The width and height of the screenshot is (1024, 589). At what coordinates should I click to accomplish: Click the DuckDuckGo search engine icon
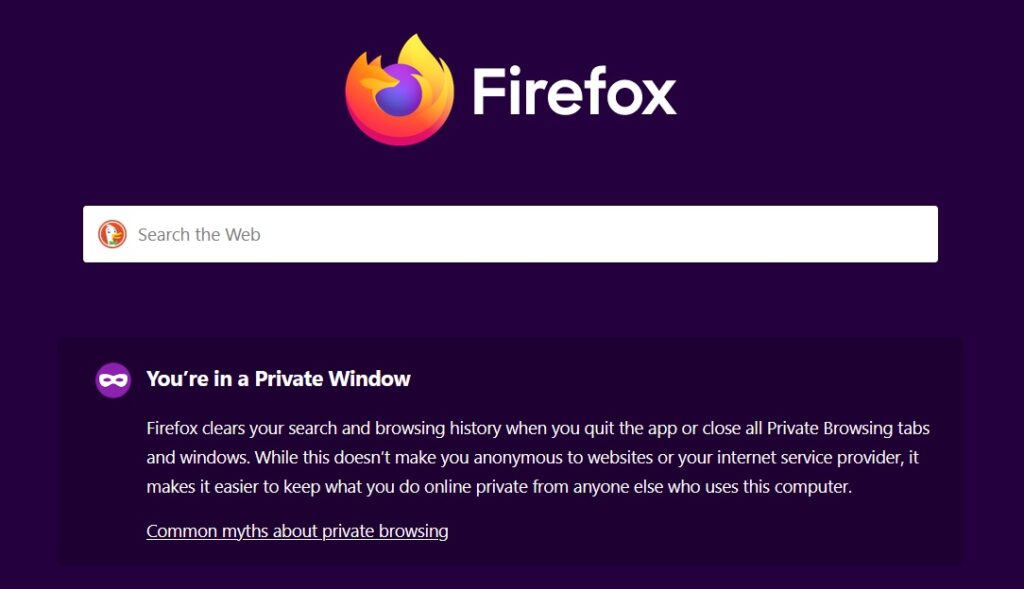coord(112,234)
